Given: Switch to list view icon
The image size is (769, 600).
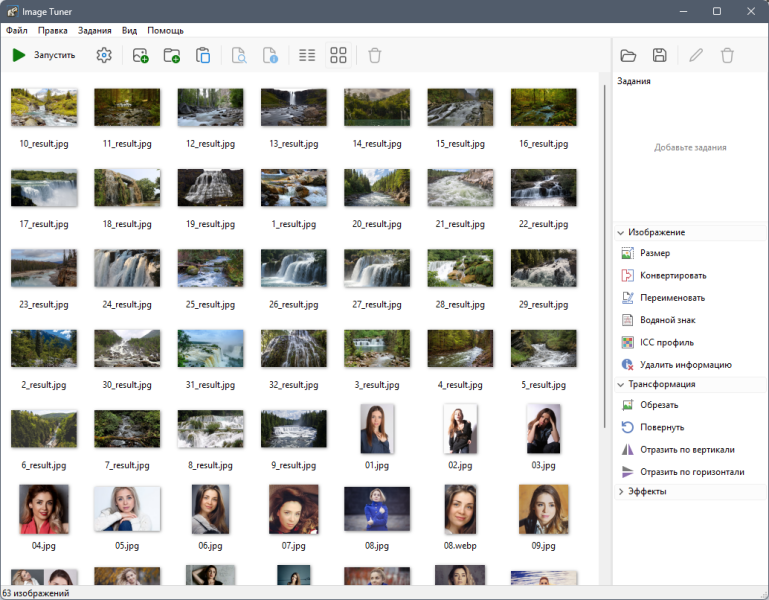Looking at the screenshot, I should coord(307,55).
